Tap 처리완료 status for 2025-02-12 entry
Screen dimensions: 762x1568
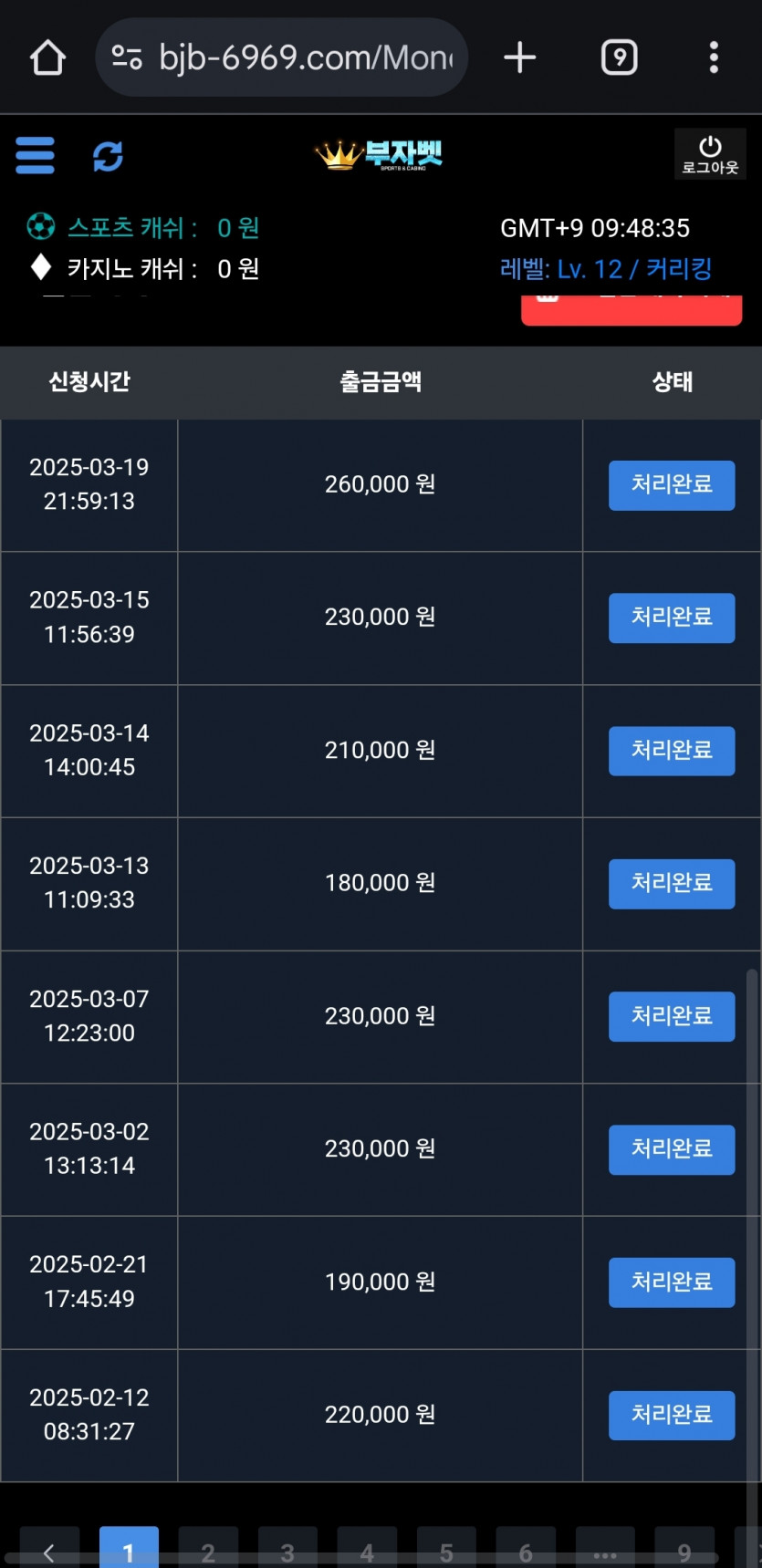pyautogui.click(x=672, y=1416)
